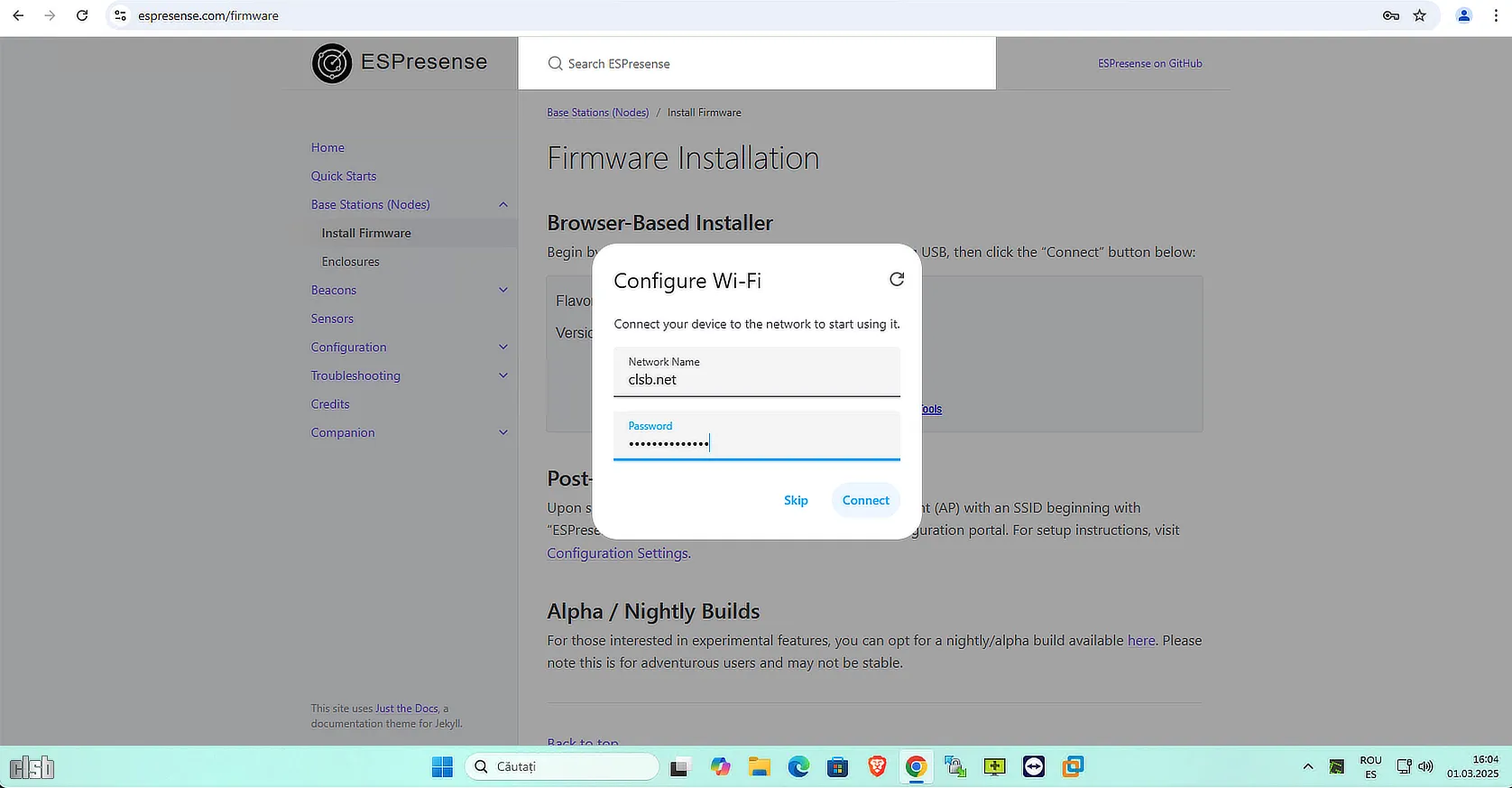Open File Explorer from the taskbar
The width and height of the screenshot is (1512, 788).
(x=759, y=767)
